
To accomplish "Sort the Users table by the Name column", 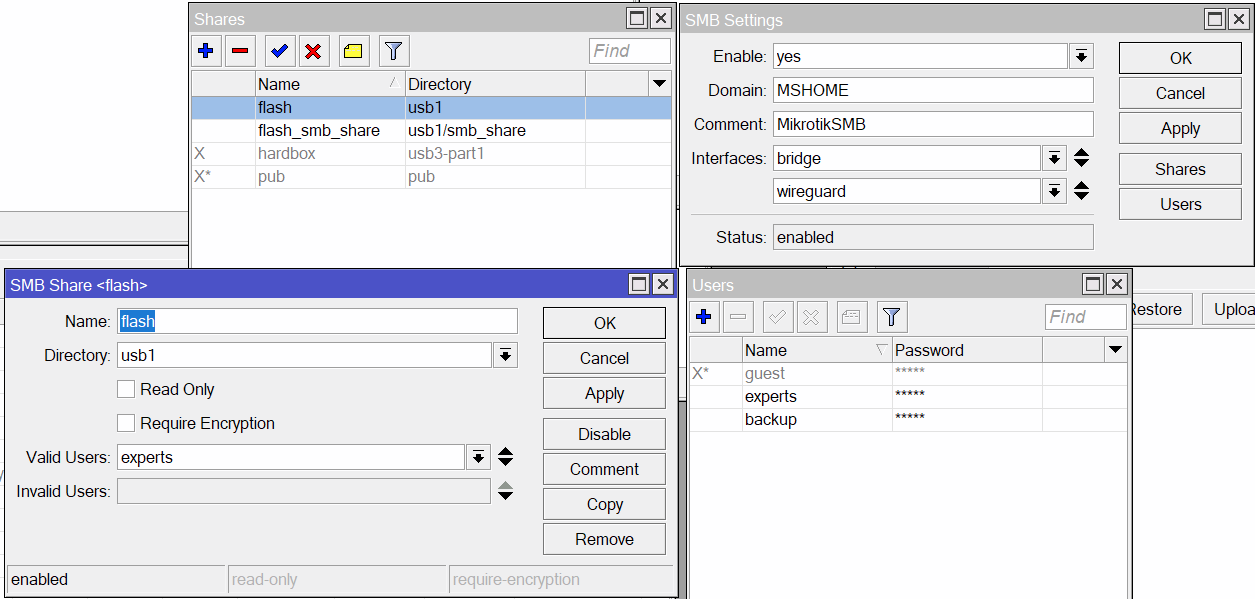I will click(817, 350).
